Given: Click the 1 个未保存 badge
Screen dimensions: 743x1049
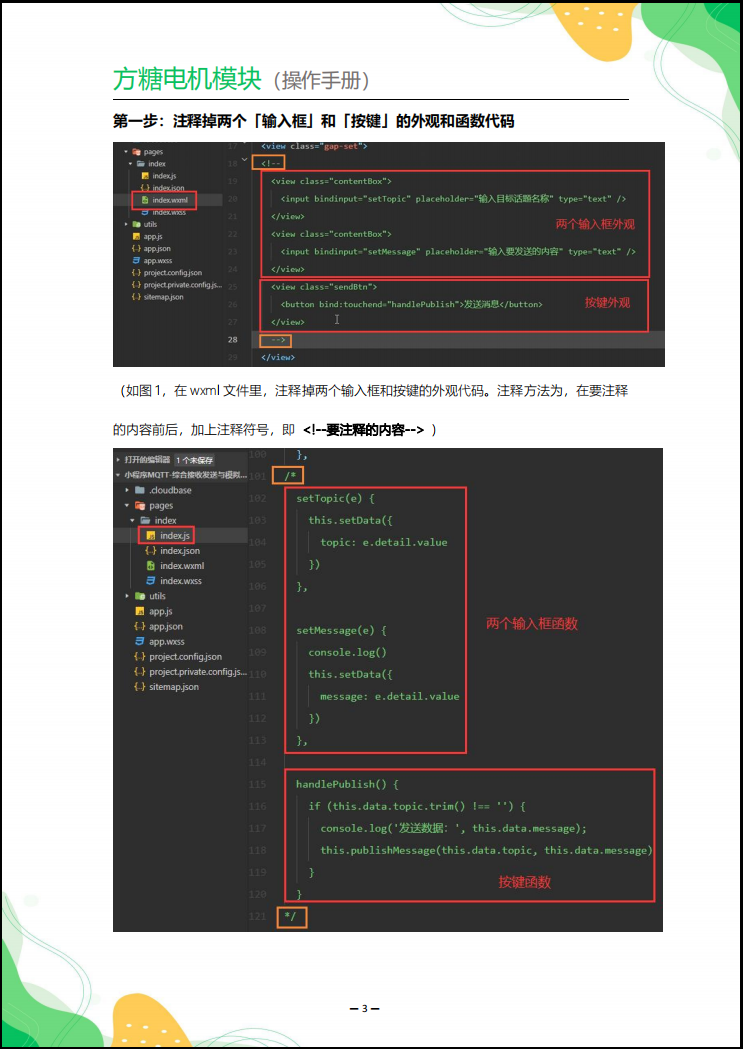Looking at the screenshot, I should pyautogui.click(x=195, y=460).
